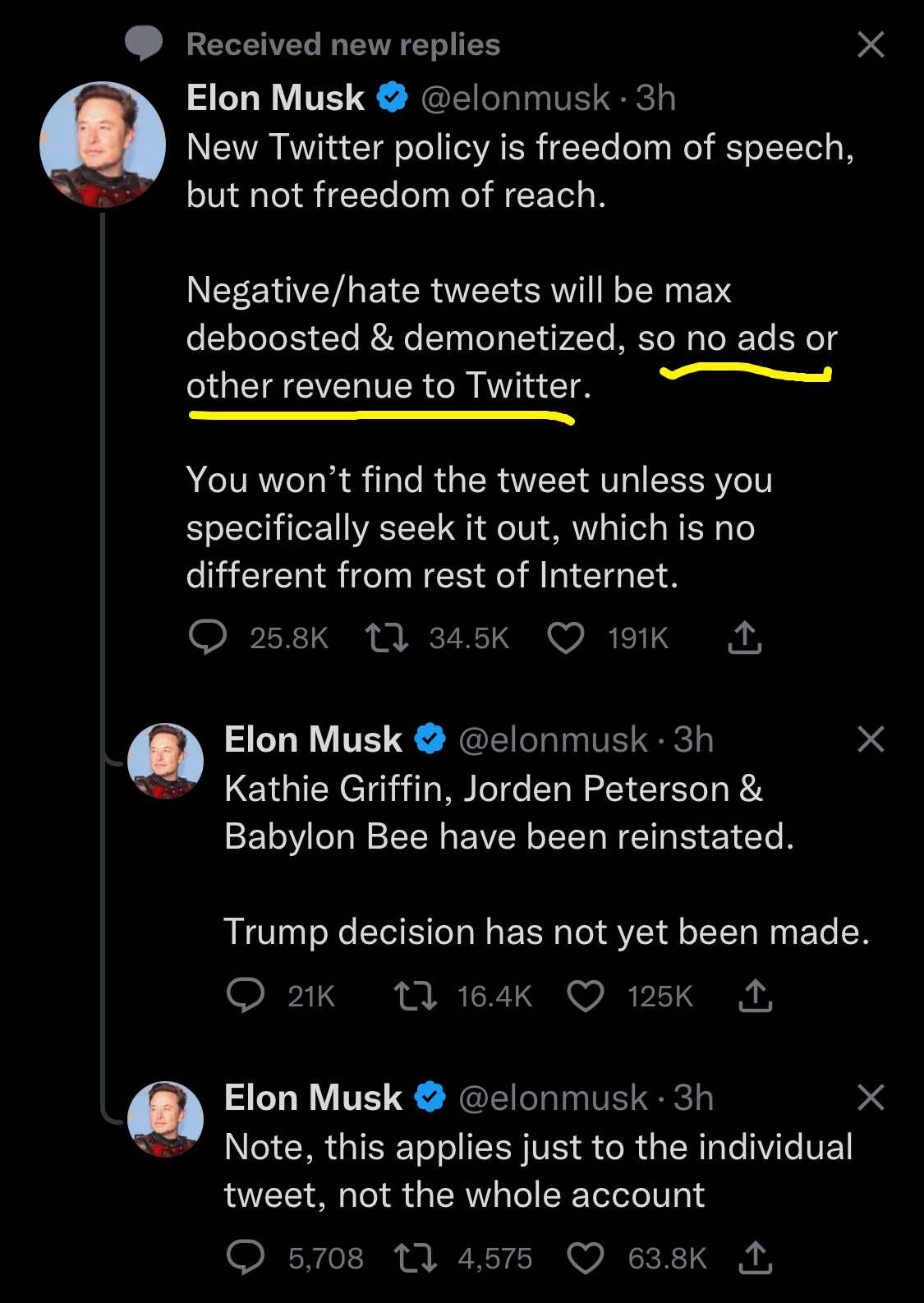The height and width of the screenshot is (1303, 924).
Task: Open avatar beside the 'Kathie Griffin' tweet
Action: point(165,761)
